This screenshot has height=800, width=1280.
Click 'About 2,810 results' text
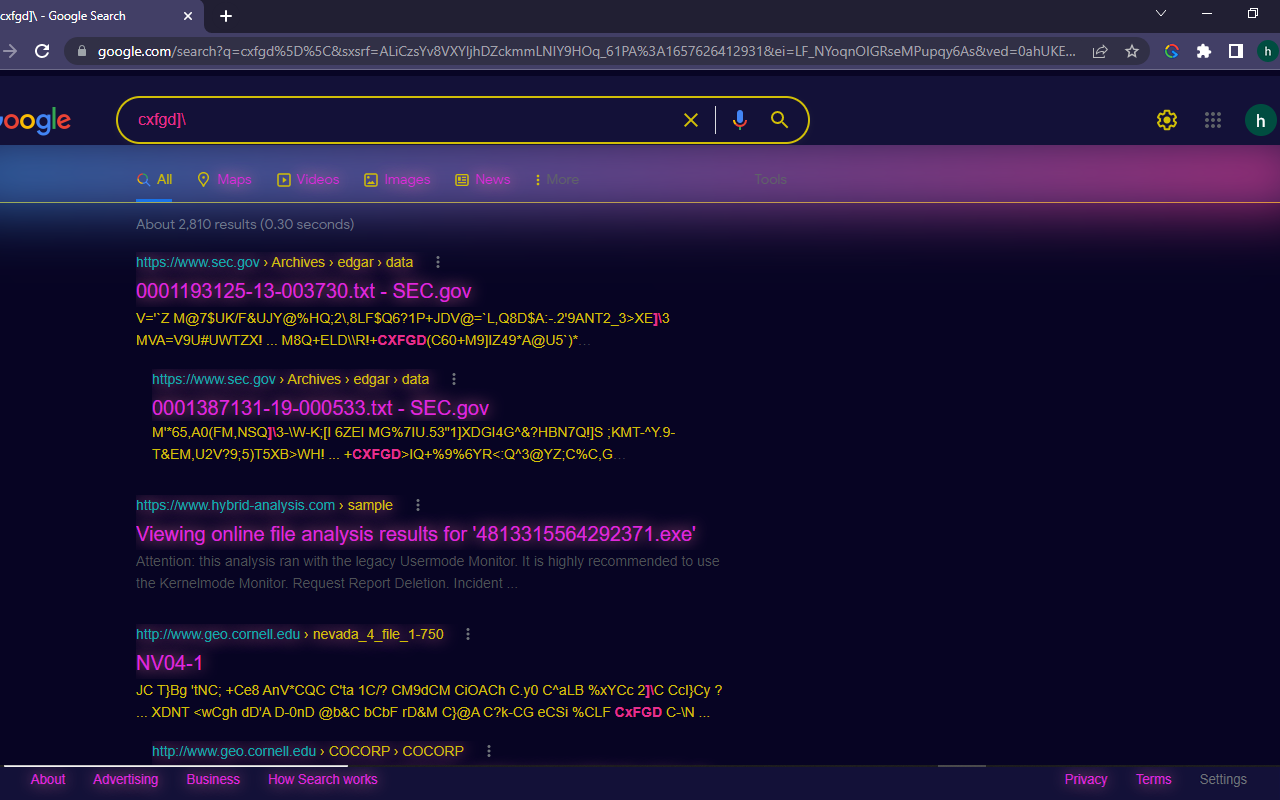245,224
